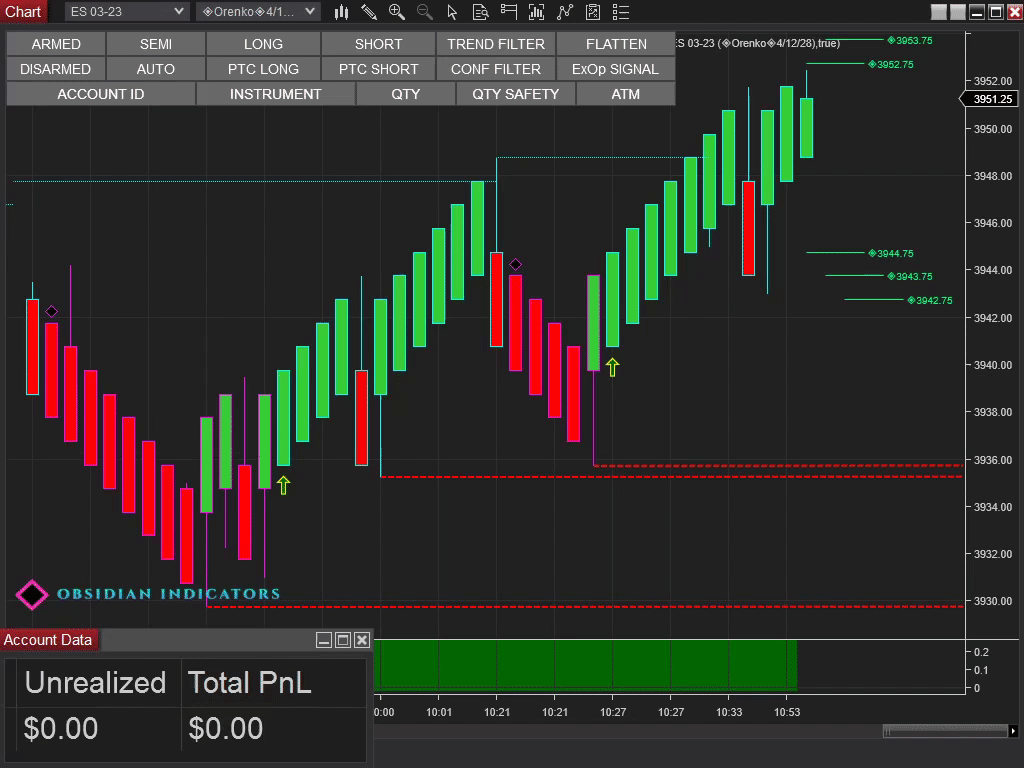Open the Data Box icon
The width and height of the screenshot is (1024, 768).
[x=481, y=12]
